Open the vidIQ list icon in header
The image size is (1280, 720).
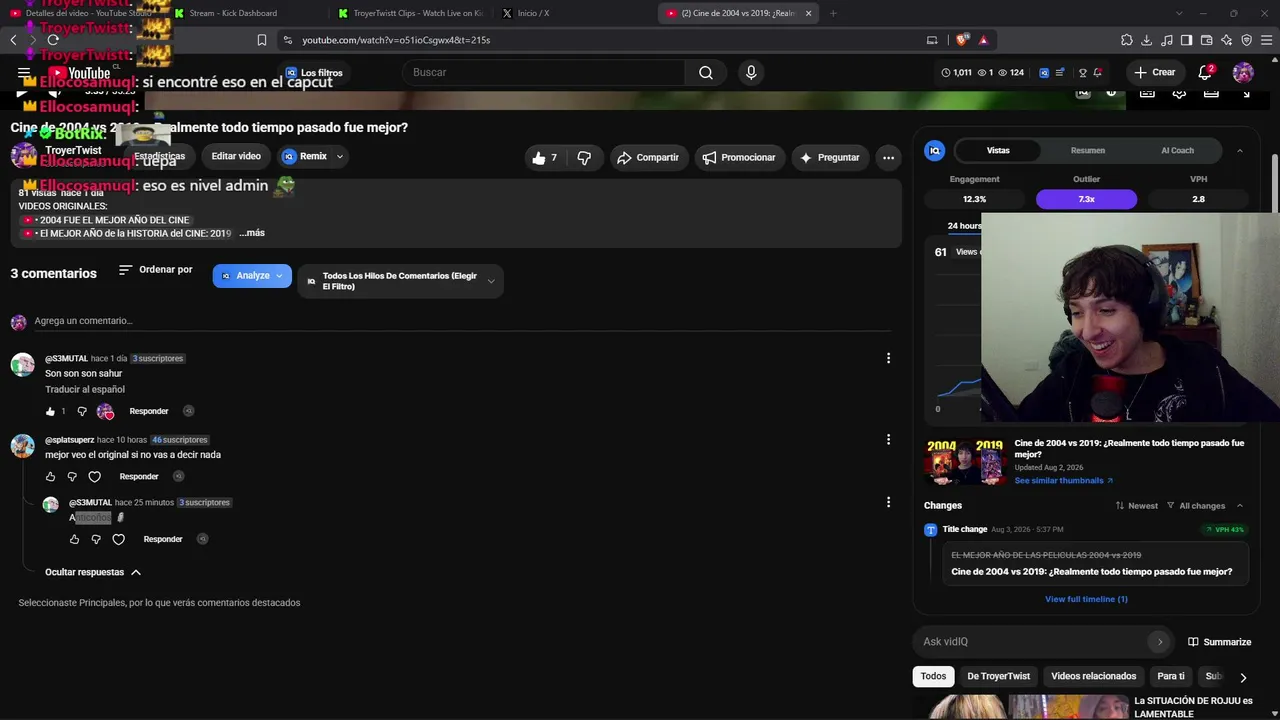tap(1060, 73)
